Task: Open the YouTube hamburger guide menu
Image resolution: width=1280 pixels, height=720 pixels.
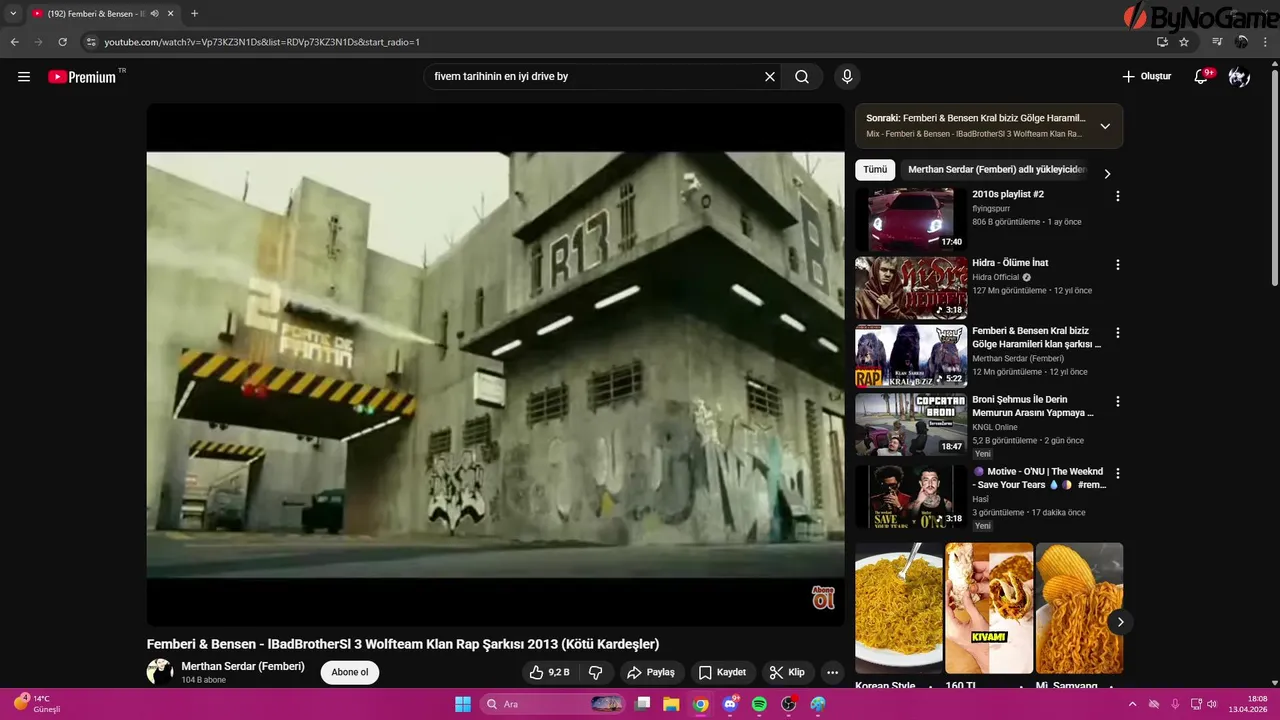Action: pyautogui.click(x=24, y=77)
